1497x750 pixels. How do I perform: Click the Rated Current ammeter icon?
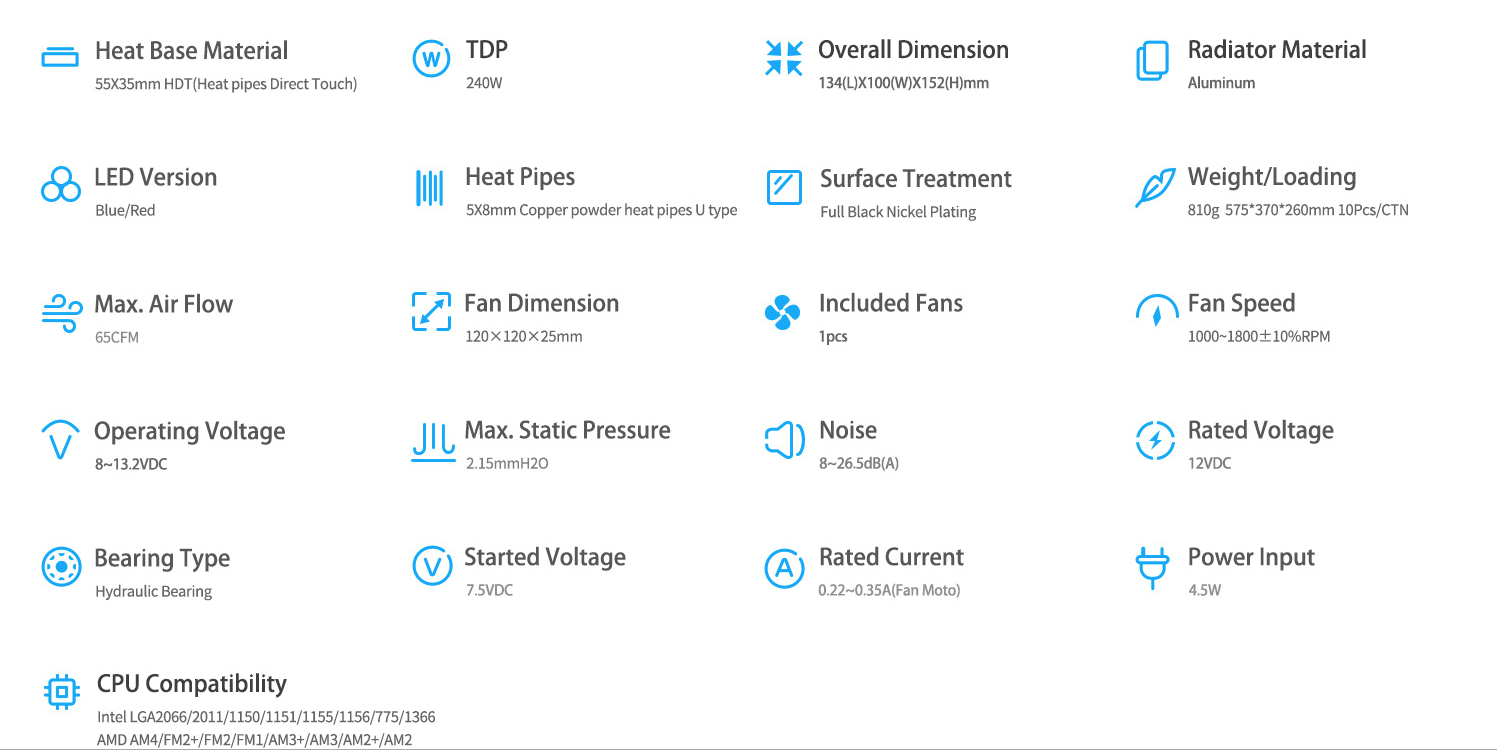click(784, 567)
